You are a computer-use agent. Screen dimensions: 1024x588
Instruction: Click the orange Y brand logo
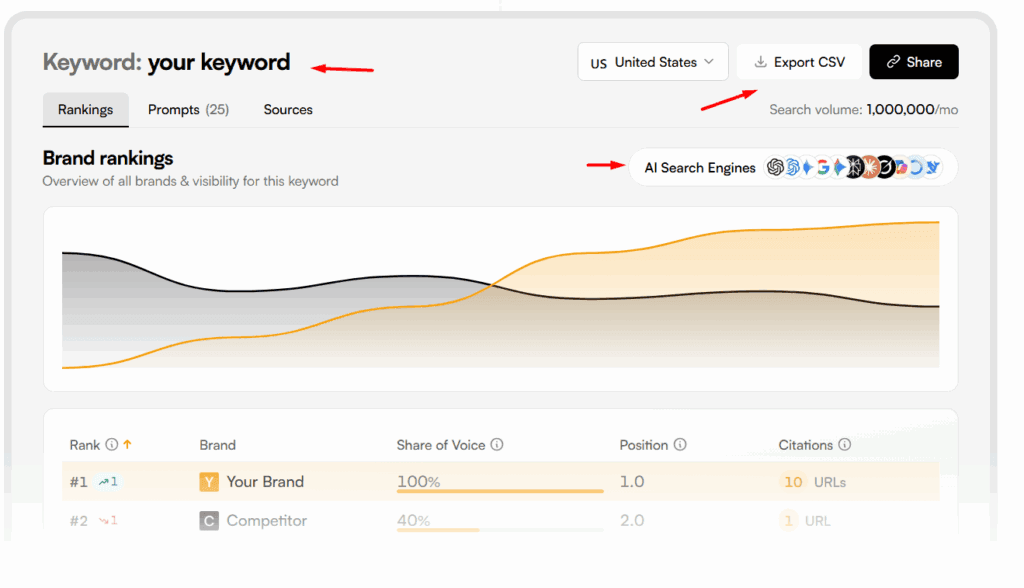209,482
